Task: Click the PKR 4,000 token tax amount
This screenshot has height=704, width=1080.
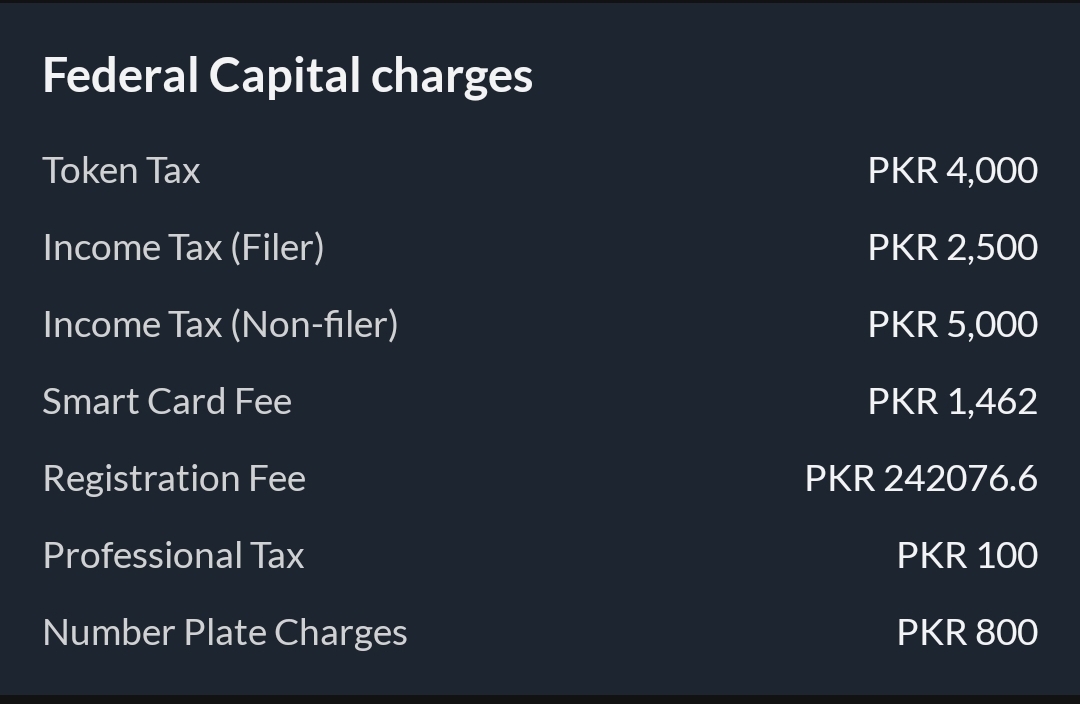Action: click(953, 170)
